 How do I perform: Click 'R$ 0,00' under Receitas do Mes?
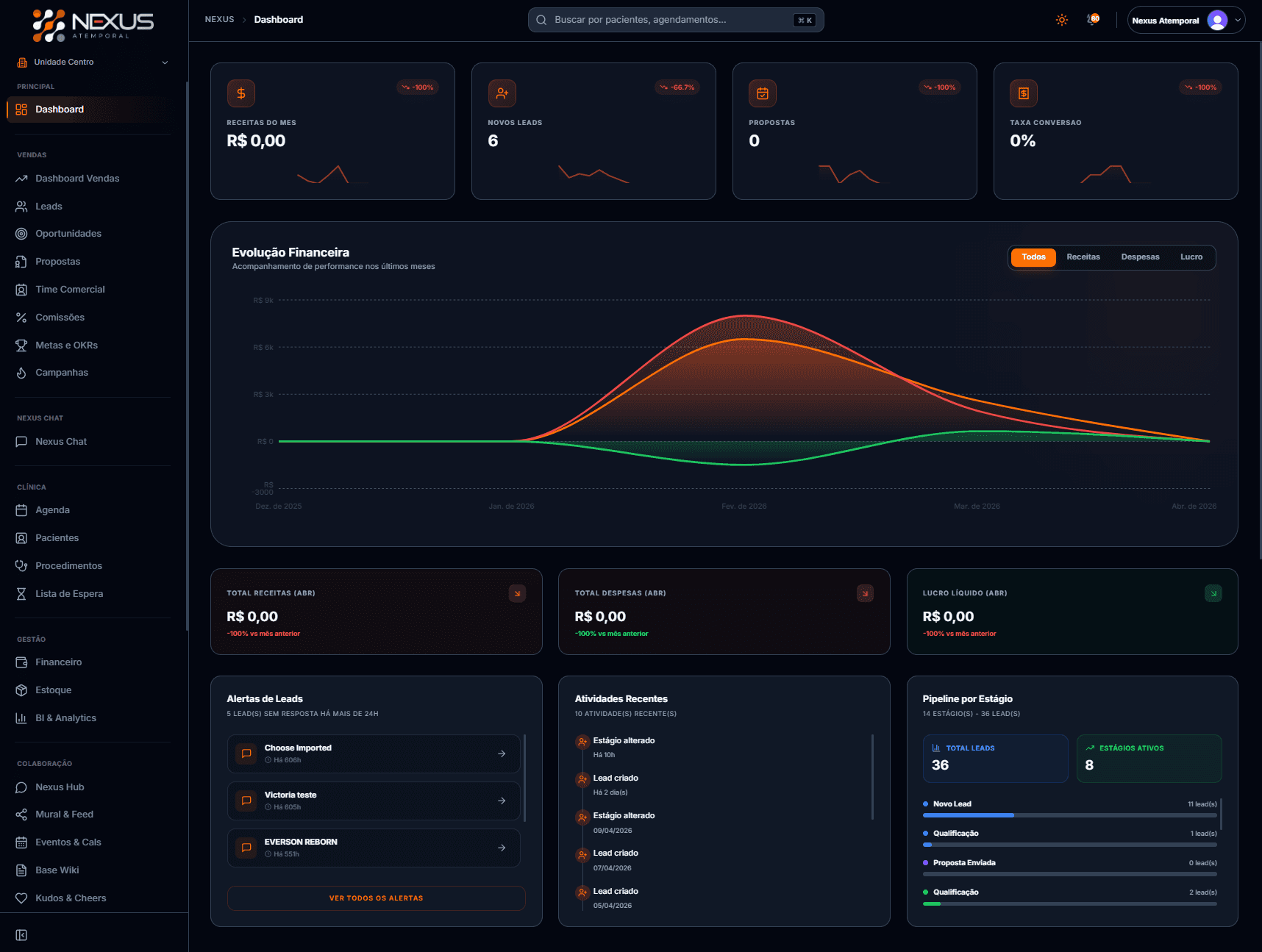256,141
